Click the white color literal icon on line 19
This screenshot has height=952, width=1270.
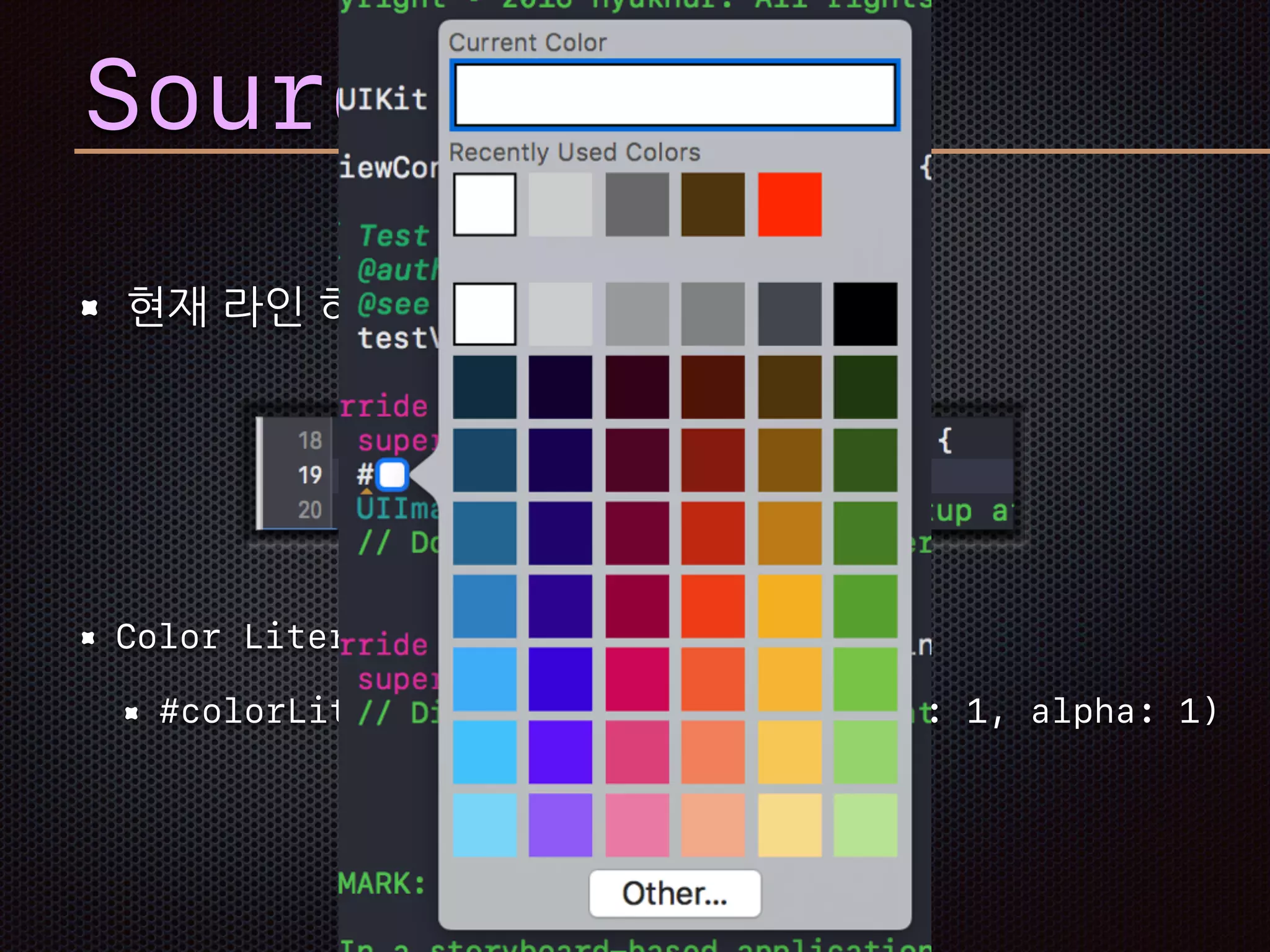[x=392, y=475]
